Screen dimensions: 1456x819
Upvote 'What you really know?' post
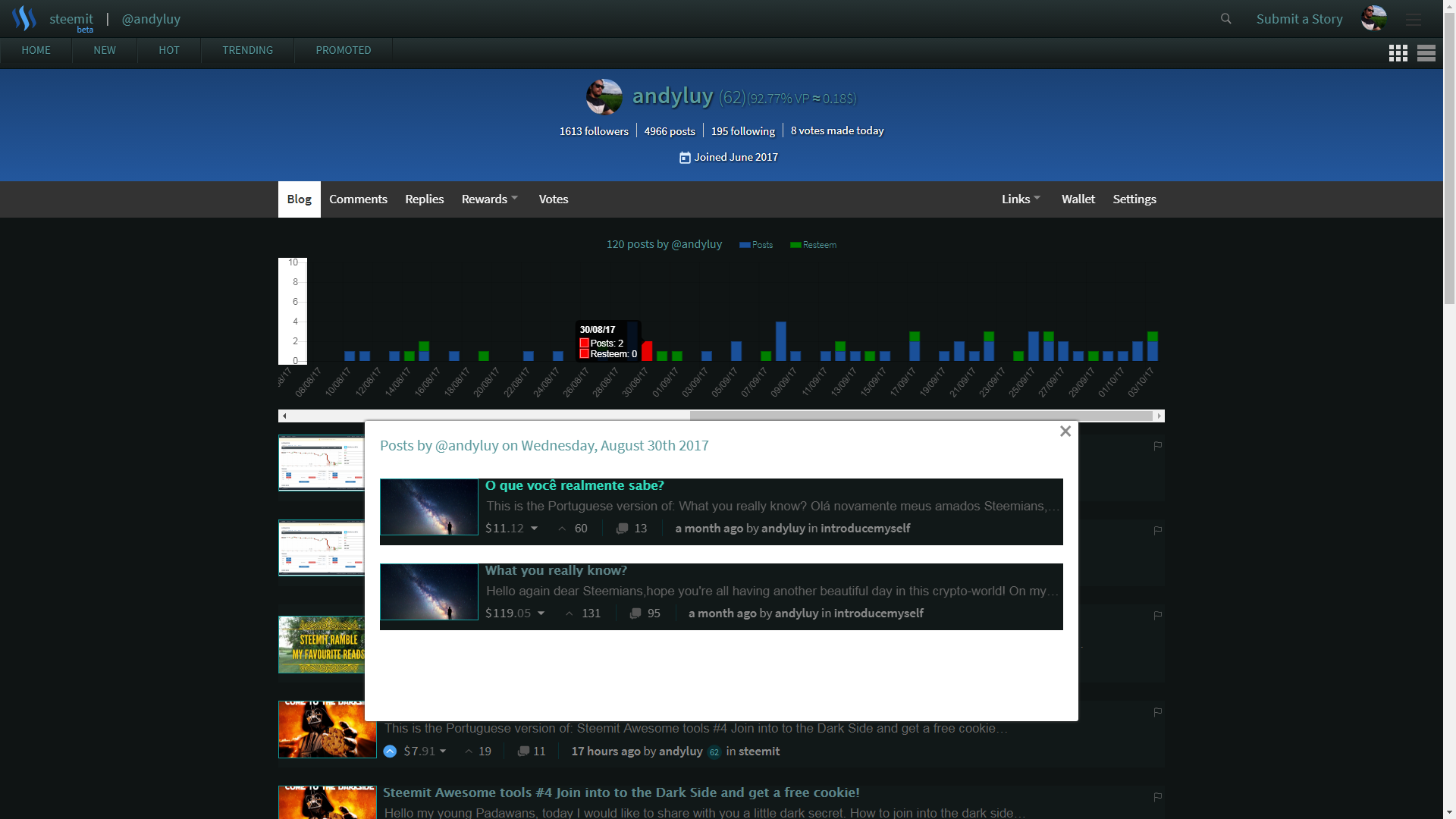(x=570, y=613)
